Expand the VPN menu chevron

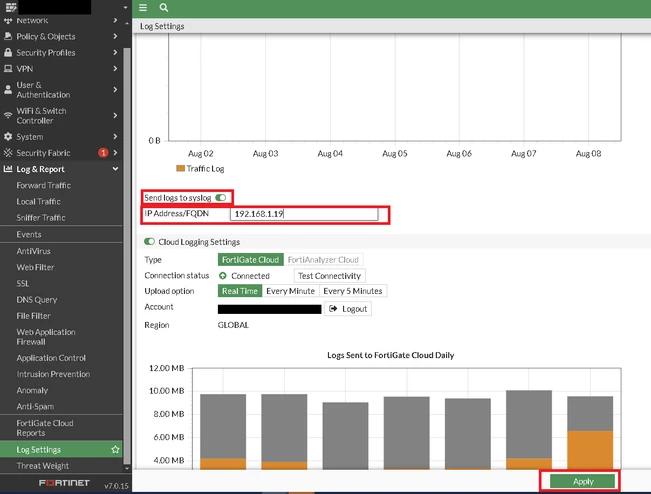[x=115, y=68]
